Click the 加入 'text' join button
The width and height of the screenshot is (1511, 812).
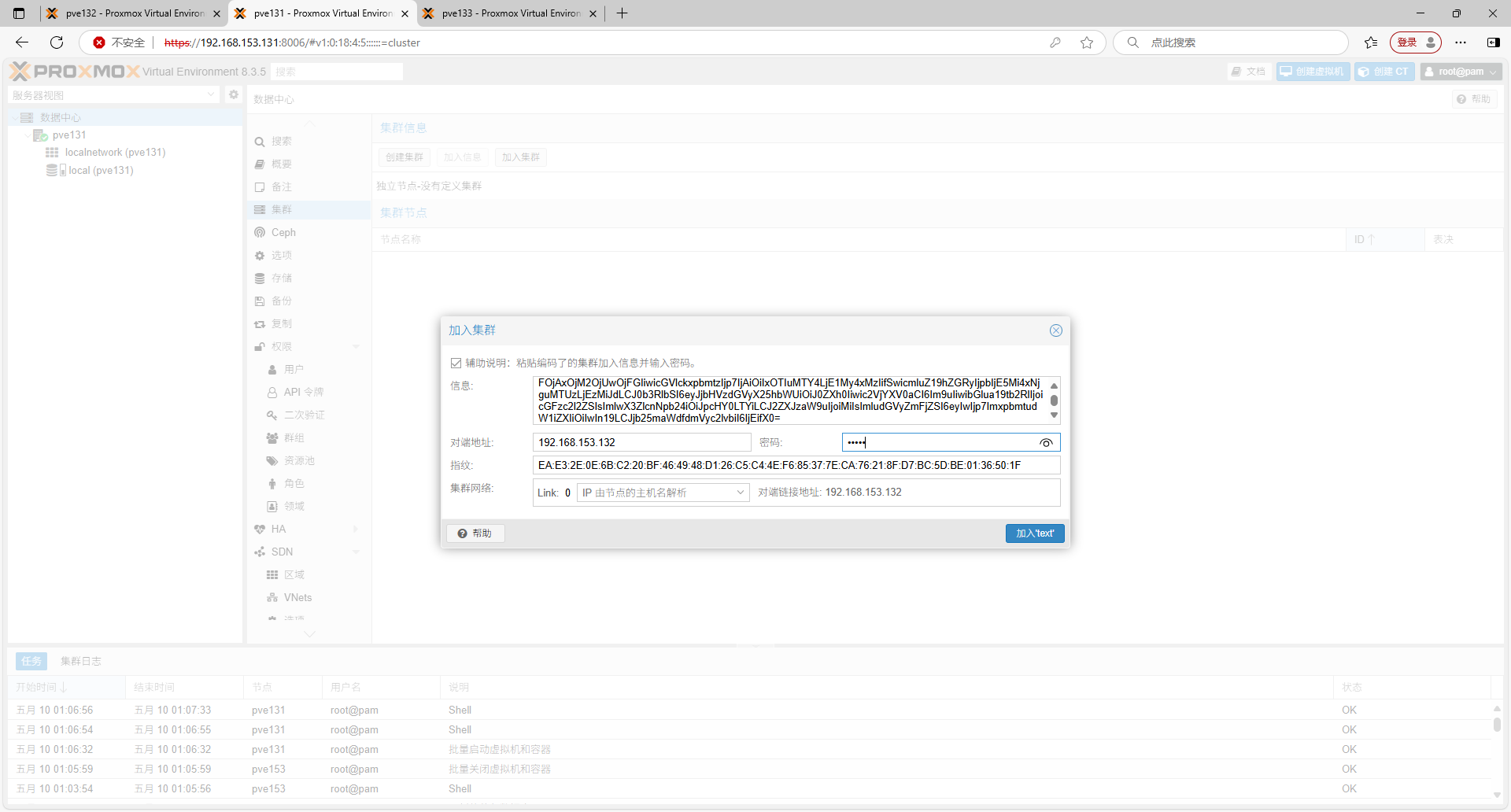[1035, 533]
